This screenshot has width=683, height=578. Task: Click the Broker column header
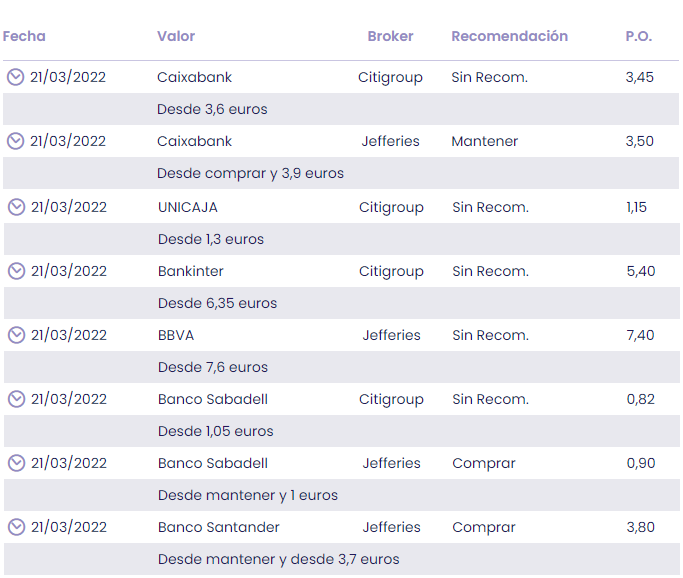(390, 36)
